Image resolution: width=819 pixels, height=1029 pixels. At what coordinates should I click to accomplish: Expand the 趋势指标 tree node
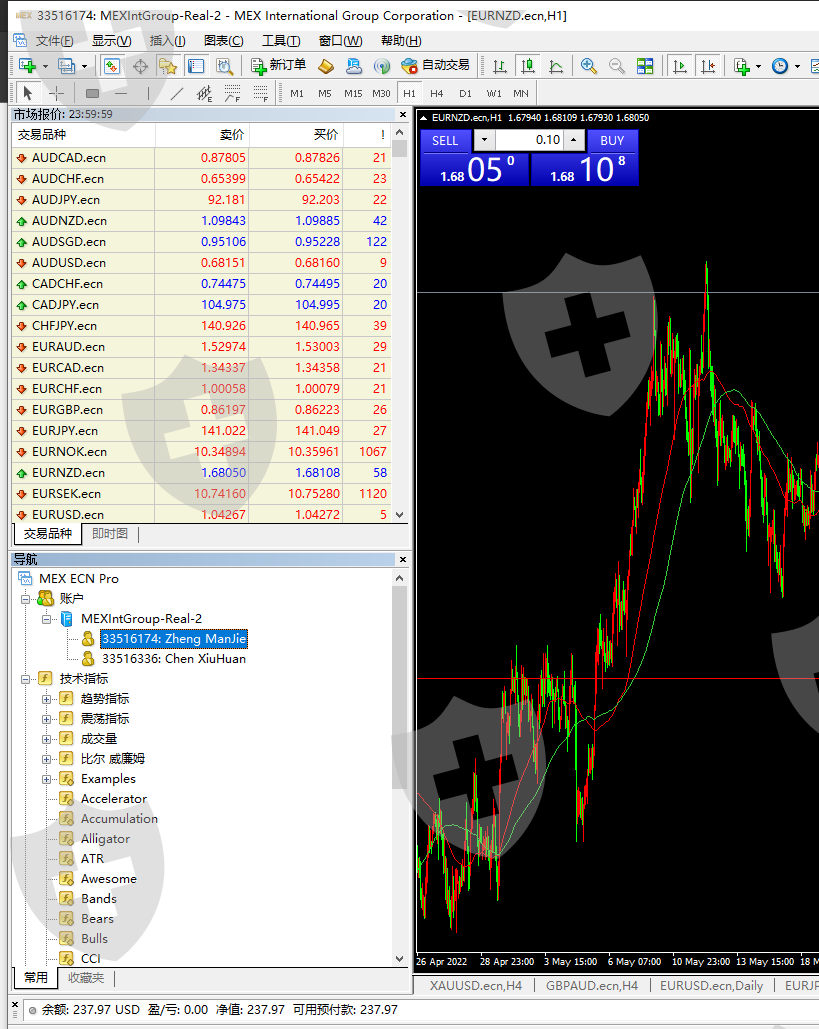tap(46, 699)
